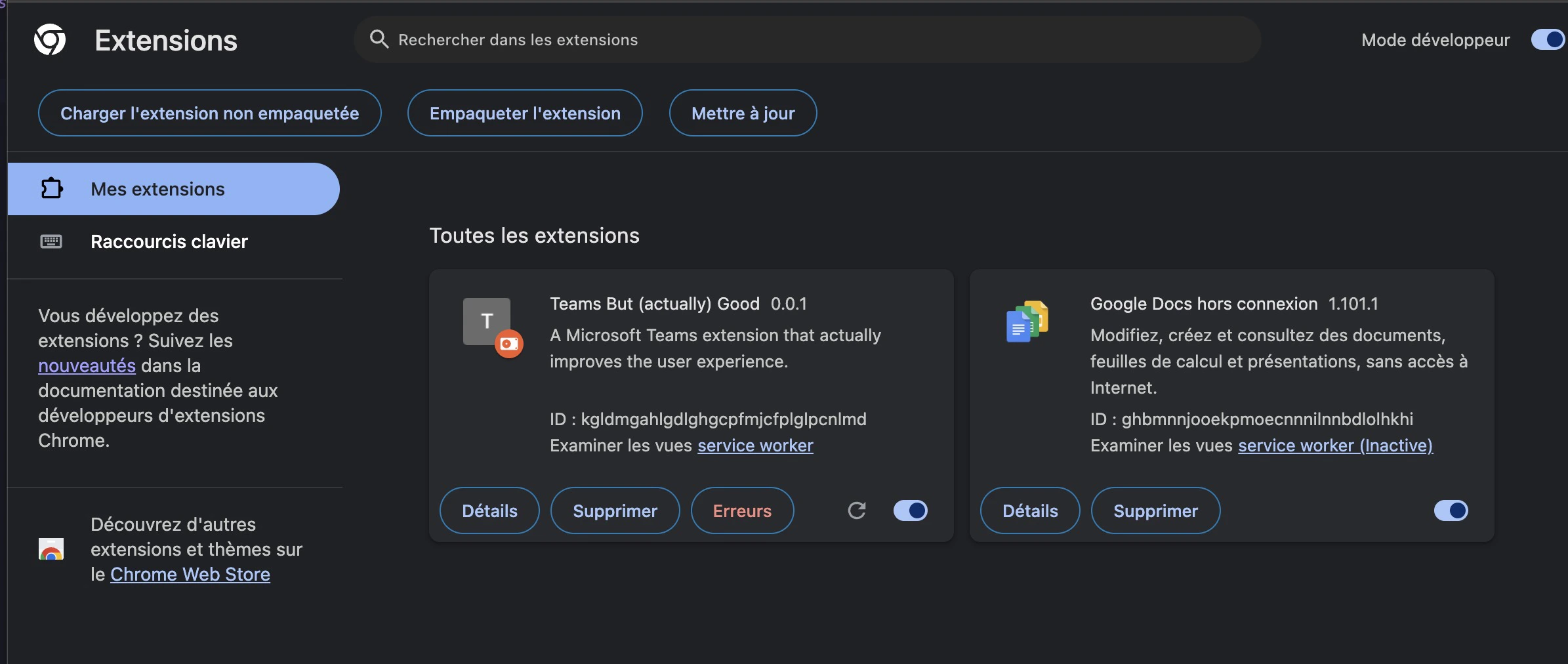Inspect Teams extension service worker link
The height and width of the screenshot is (664, 1568).
[755, 446]
